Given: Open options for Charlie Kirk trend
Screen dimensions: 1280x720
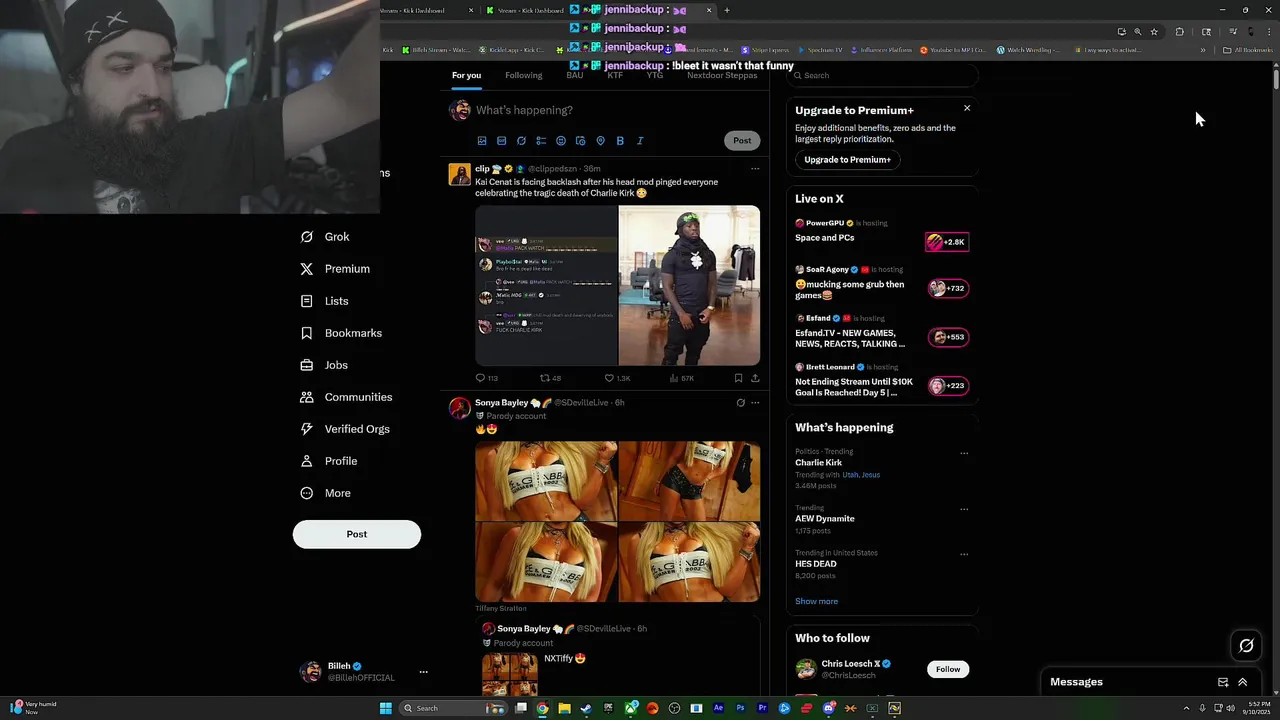Looking at the screenshot, I should click(964, 453).
